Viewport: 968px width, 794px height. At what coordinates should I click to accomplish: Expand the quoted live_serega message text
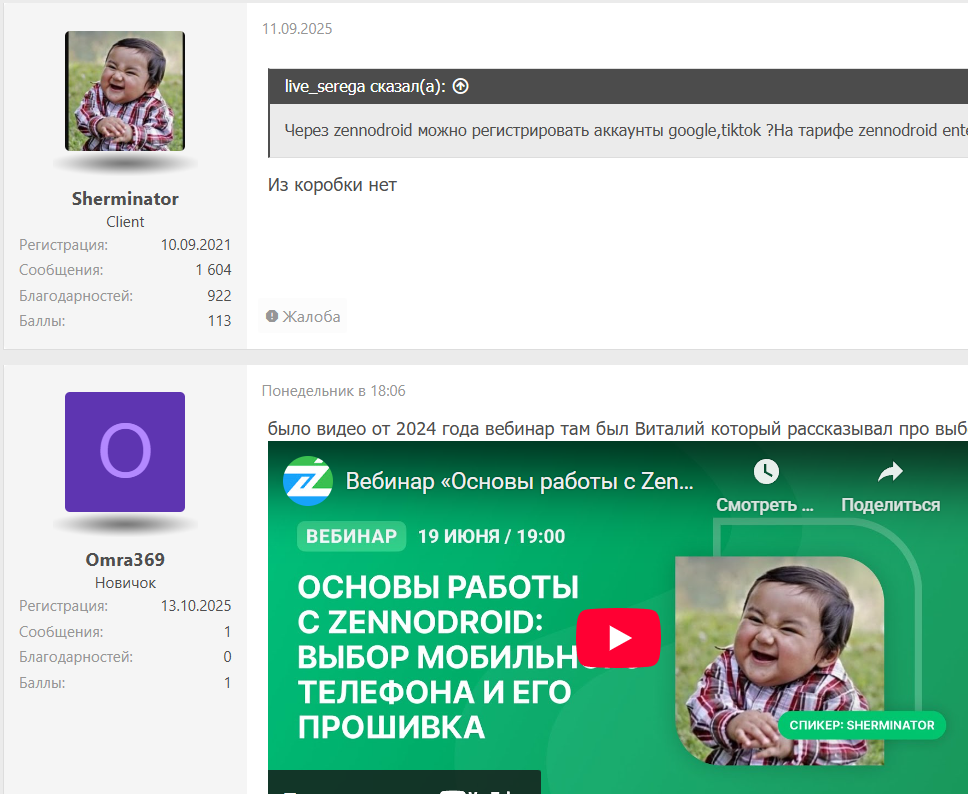620,131
